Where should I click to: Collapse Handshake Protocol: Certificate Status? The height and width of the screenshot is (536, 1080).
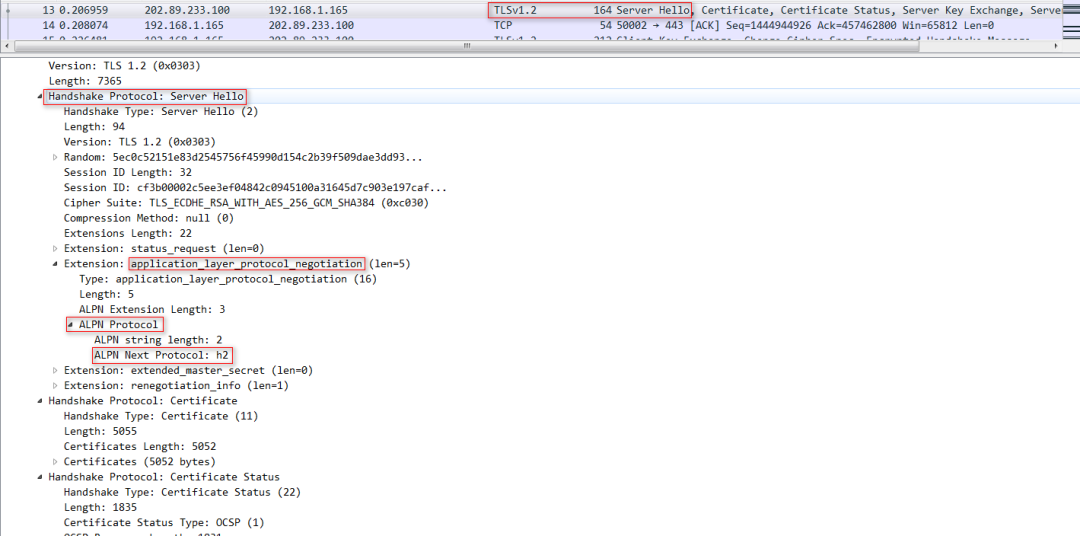[40, 477]
